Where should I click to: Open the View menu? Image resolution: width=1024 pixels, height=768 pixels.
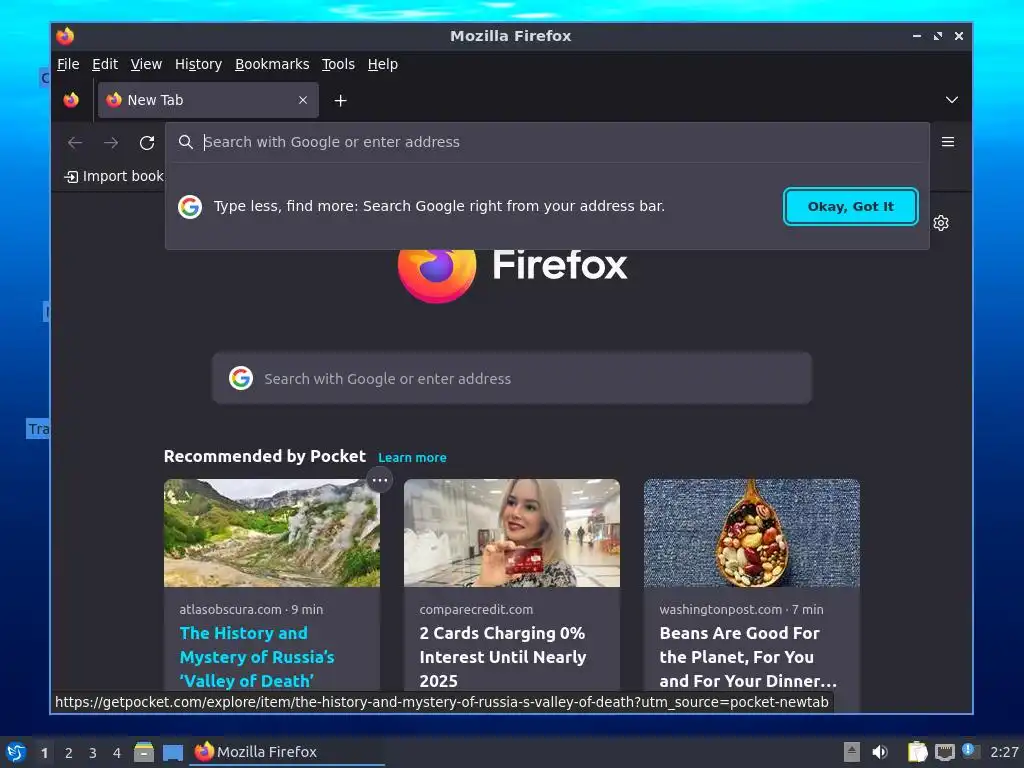point(146,64)
